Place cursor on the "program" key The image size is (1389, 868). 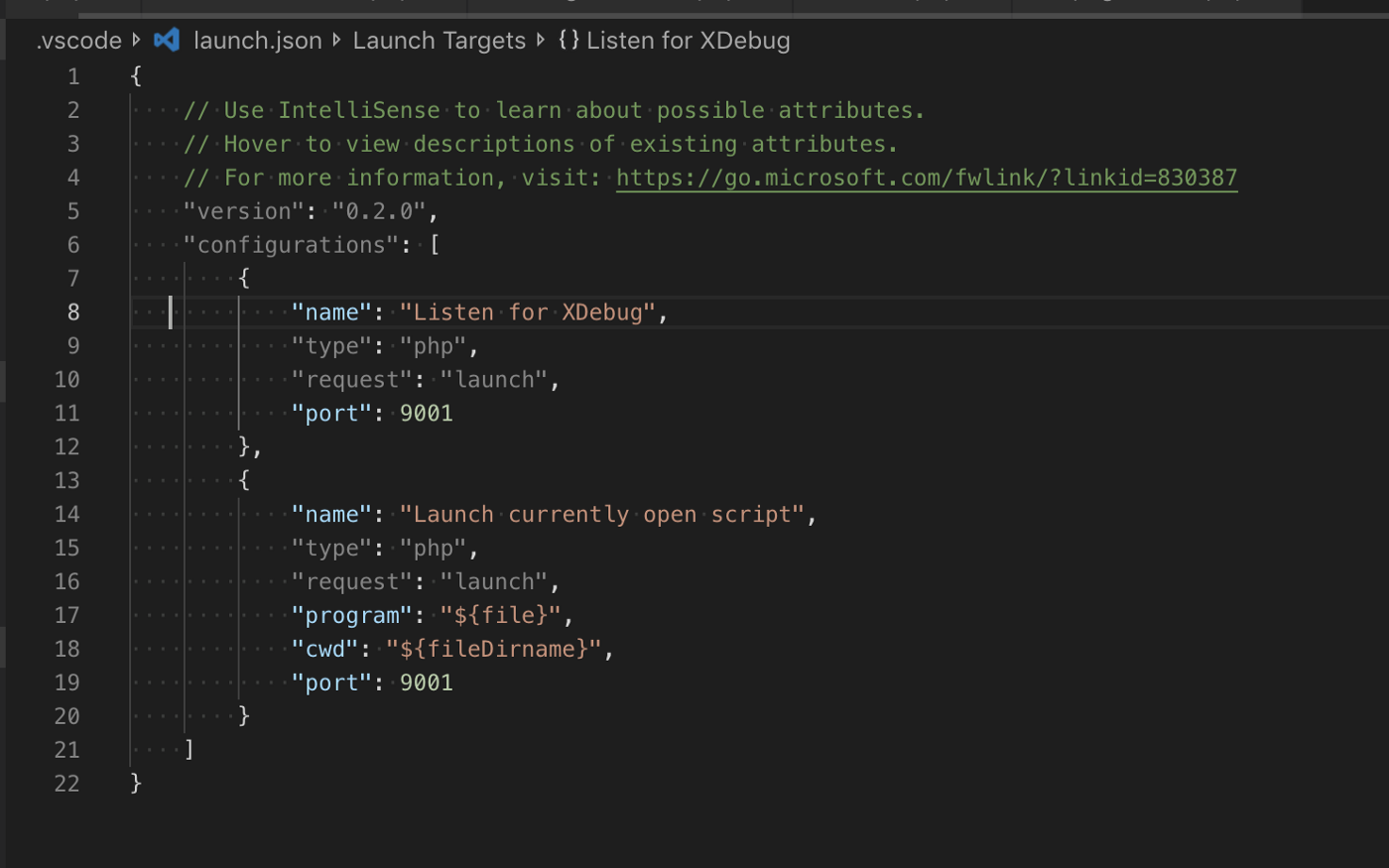pyautogui.click(x=351, y=616)
